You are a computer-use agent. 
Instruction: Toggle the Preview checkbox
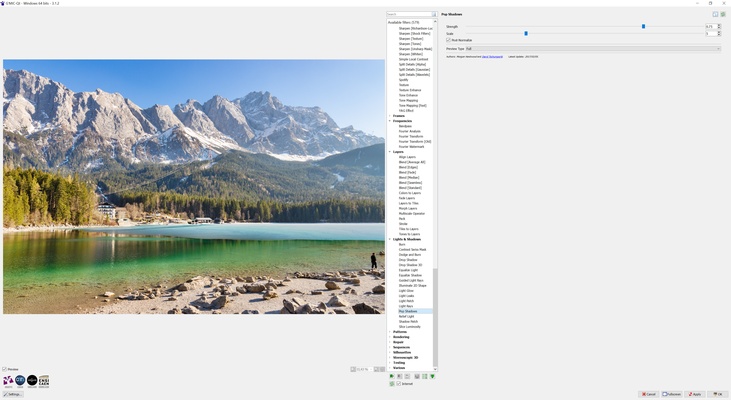click(x=4, y=369)
